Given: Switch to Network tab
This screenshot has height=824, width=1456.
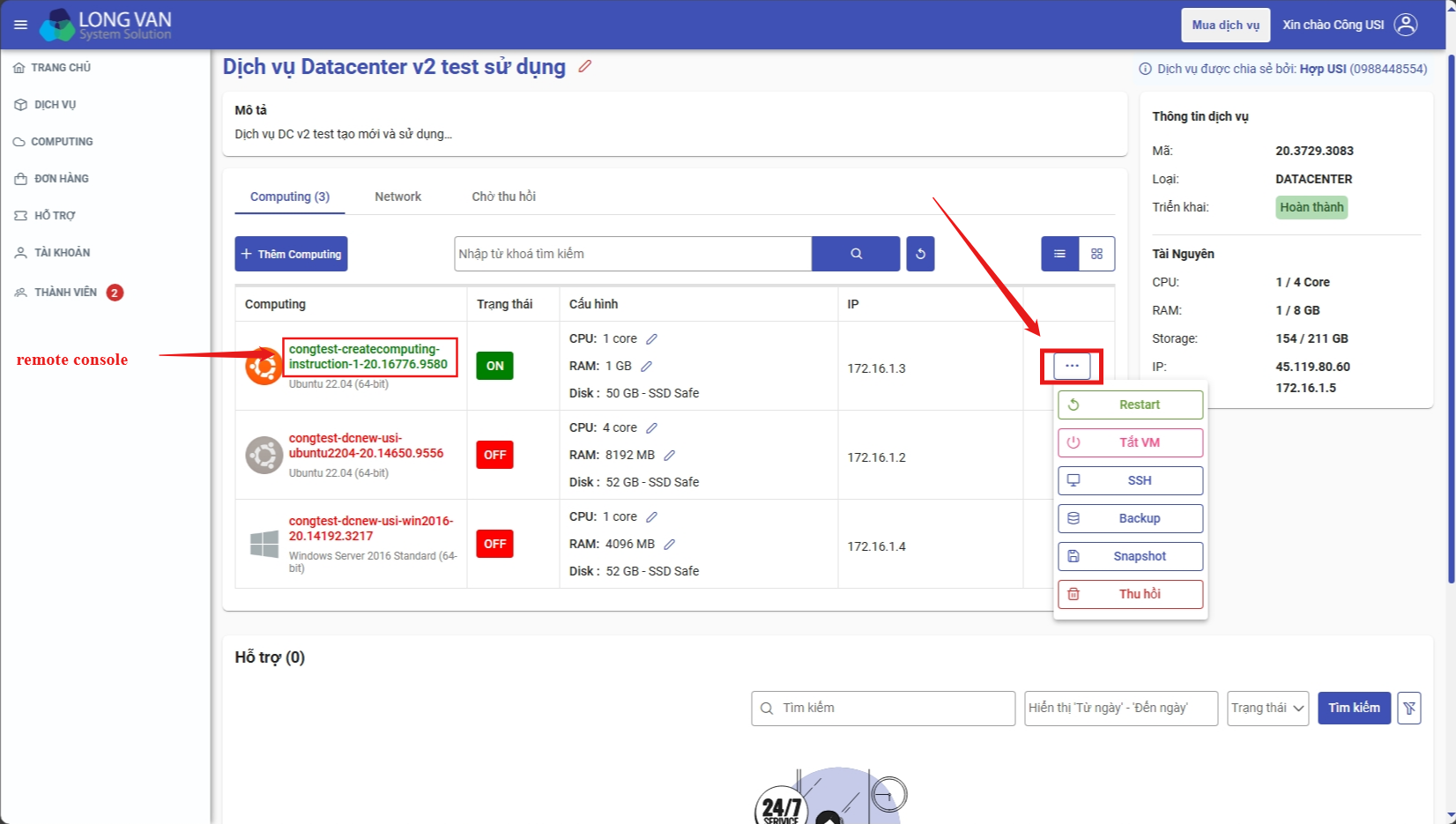Looking at the screenshot, I should 397,197.
